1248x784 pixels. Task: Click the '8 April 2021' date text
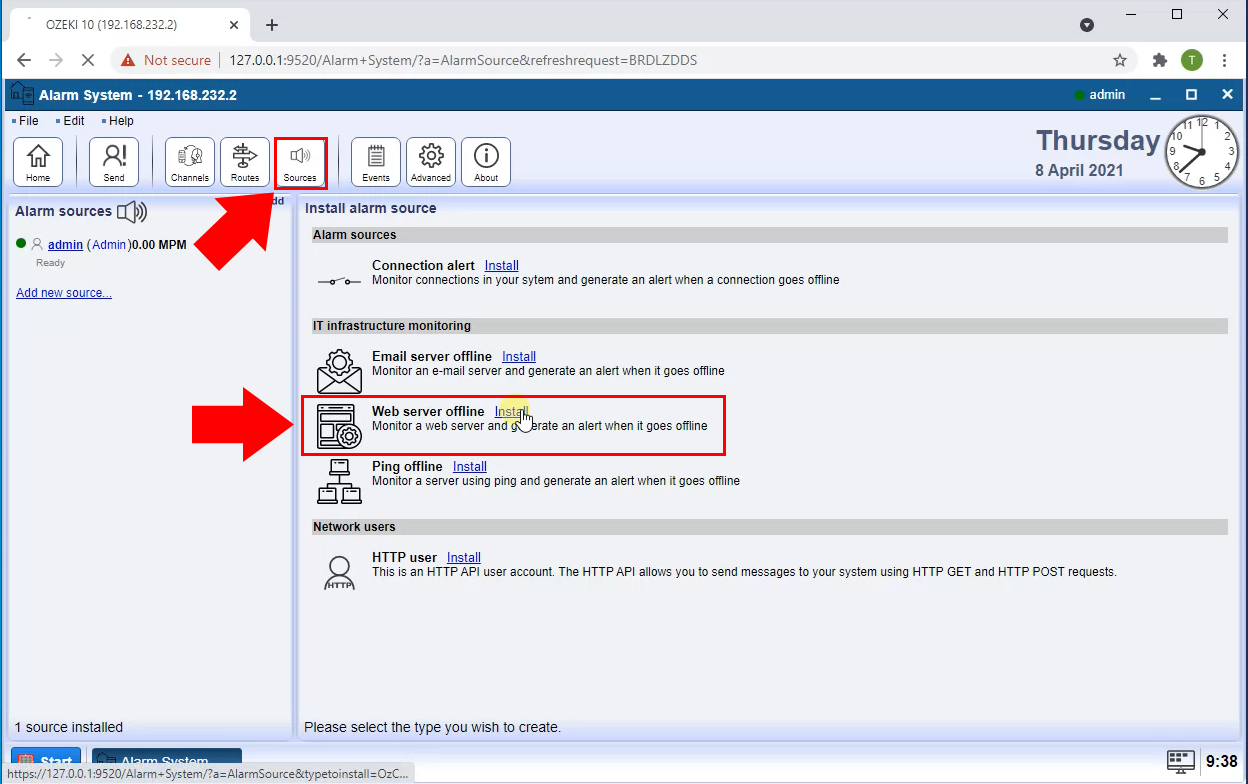point(1079,170)
